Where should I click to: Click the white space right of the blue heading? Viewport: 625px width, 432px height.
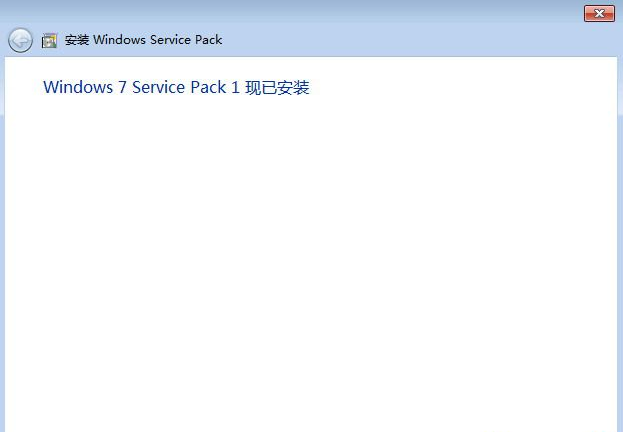(x=450, y=88)
